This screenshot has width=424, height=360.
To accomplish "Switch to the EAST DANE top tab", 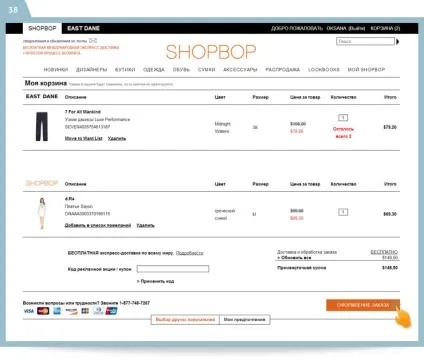I will click(83, 28).
